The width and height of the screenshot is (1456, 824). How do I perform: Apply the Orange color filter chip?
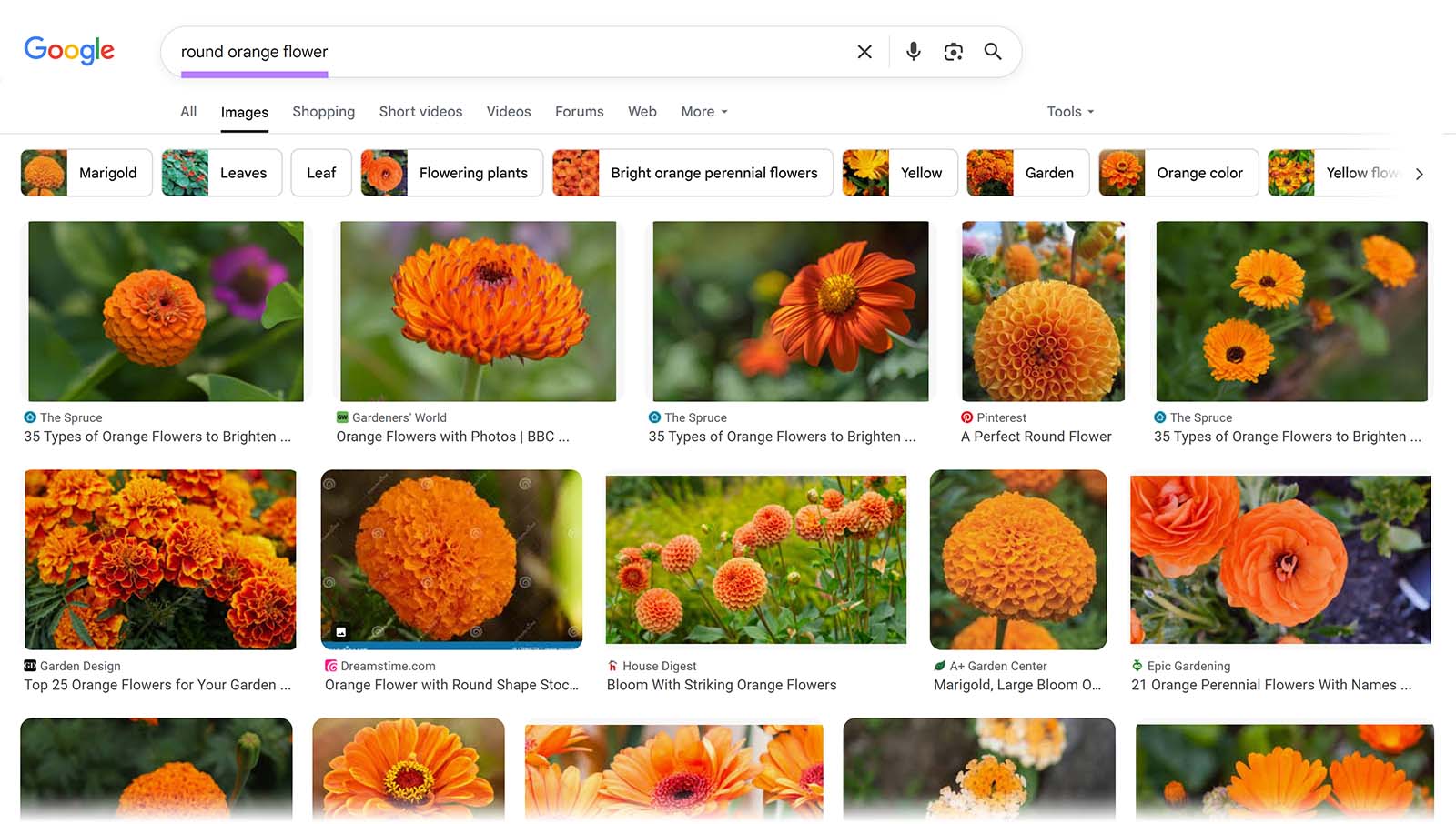(x=1178, y=173)
